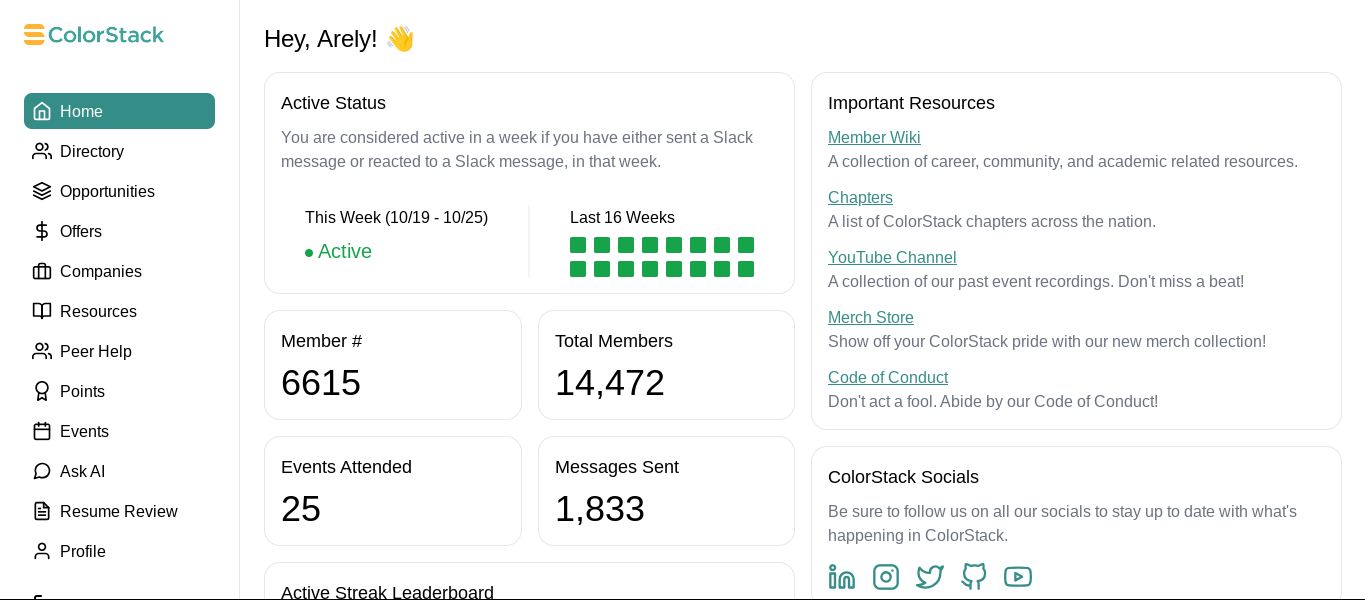Open Companies via the briefcase icon
Image resolution: width=1365 pixels, height=600 pixels.
[41, 271]
